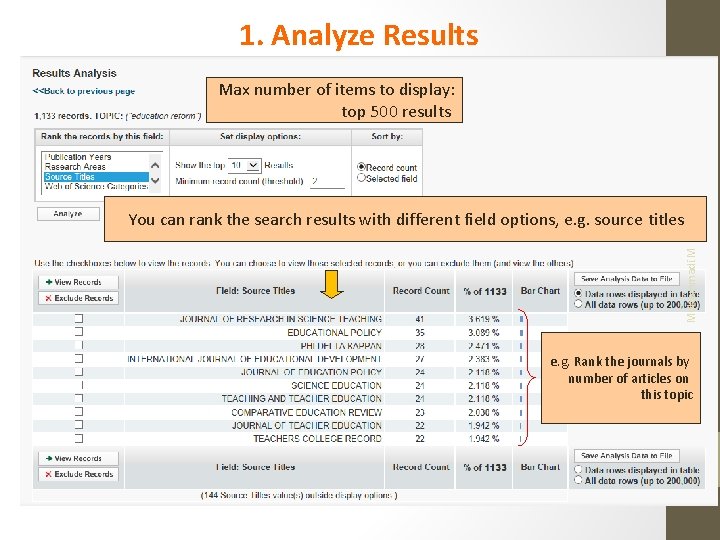Click the EDUCATIONAL POLICY source title
This screenshot has height=540, width=720.
coord(335,332)
